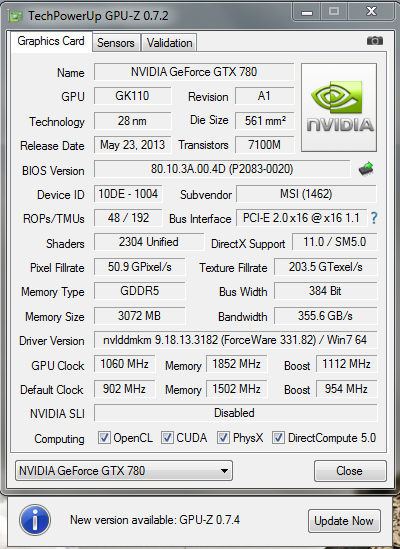Click the Shaders field 2304 Unified
This screenshot has width=400, height=549.
(149, 242)
